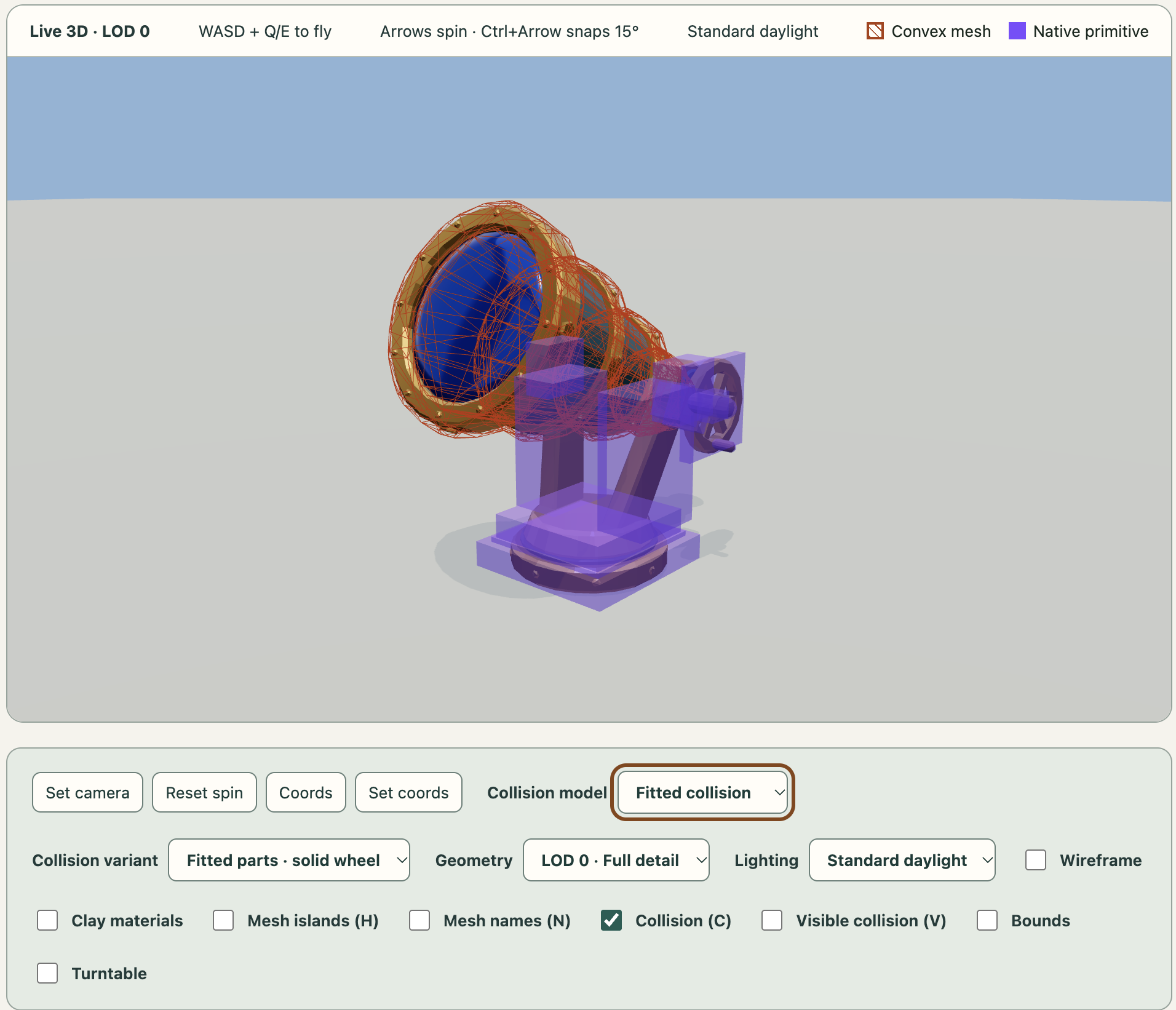Open the Coords button

tap(306, 792)
